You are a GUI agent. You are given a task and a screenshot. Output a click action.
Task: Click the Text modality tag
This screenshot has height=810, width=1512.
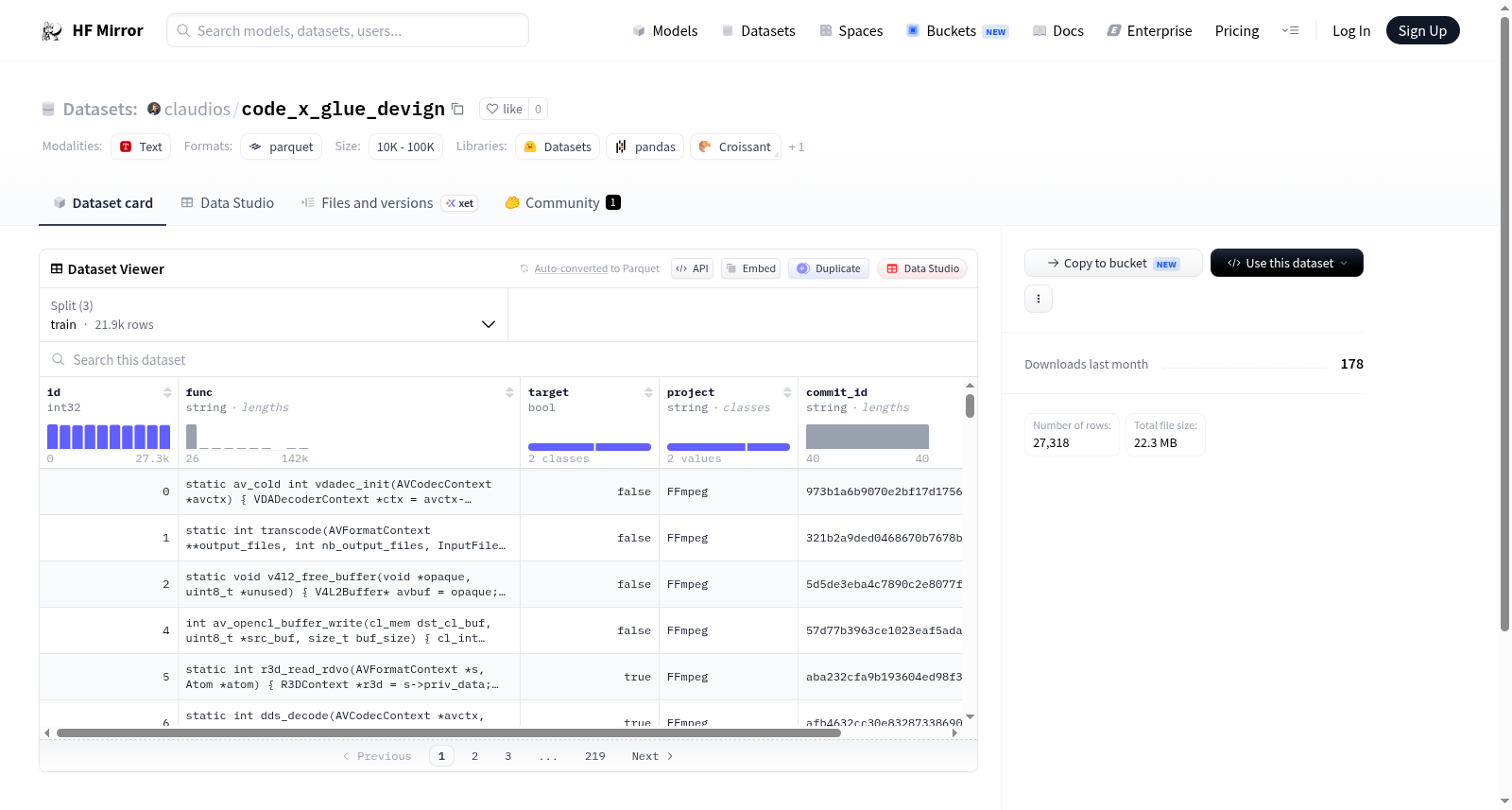[x=141, y=146]
